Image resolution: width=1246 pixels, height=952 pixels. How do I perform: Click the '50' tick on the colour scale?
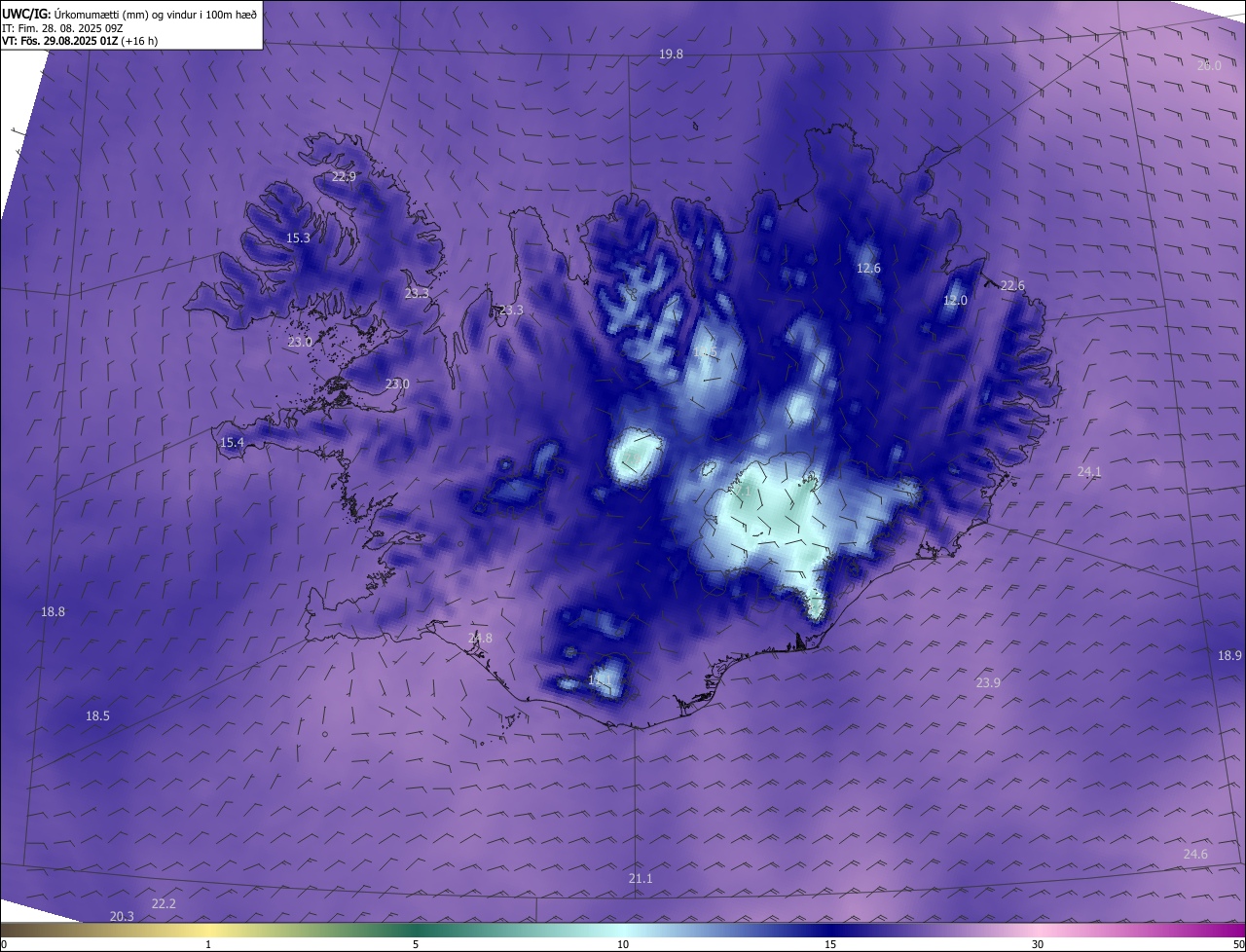pyautogui.click(x=1238, y=944)
